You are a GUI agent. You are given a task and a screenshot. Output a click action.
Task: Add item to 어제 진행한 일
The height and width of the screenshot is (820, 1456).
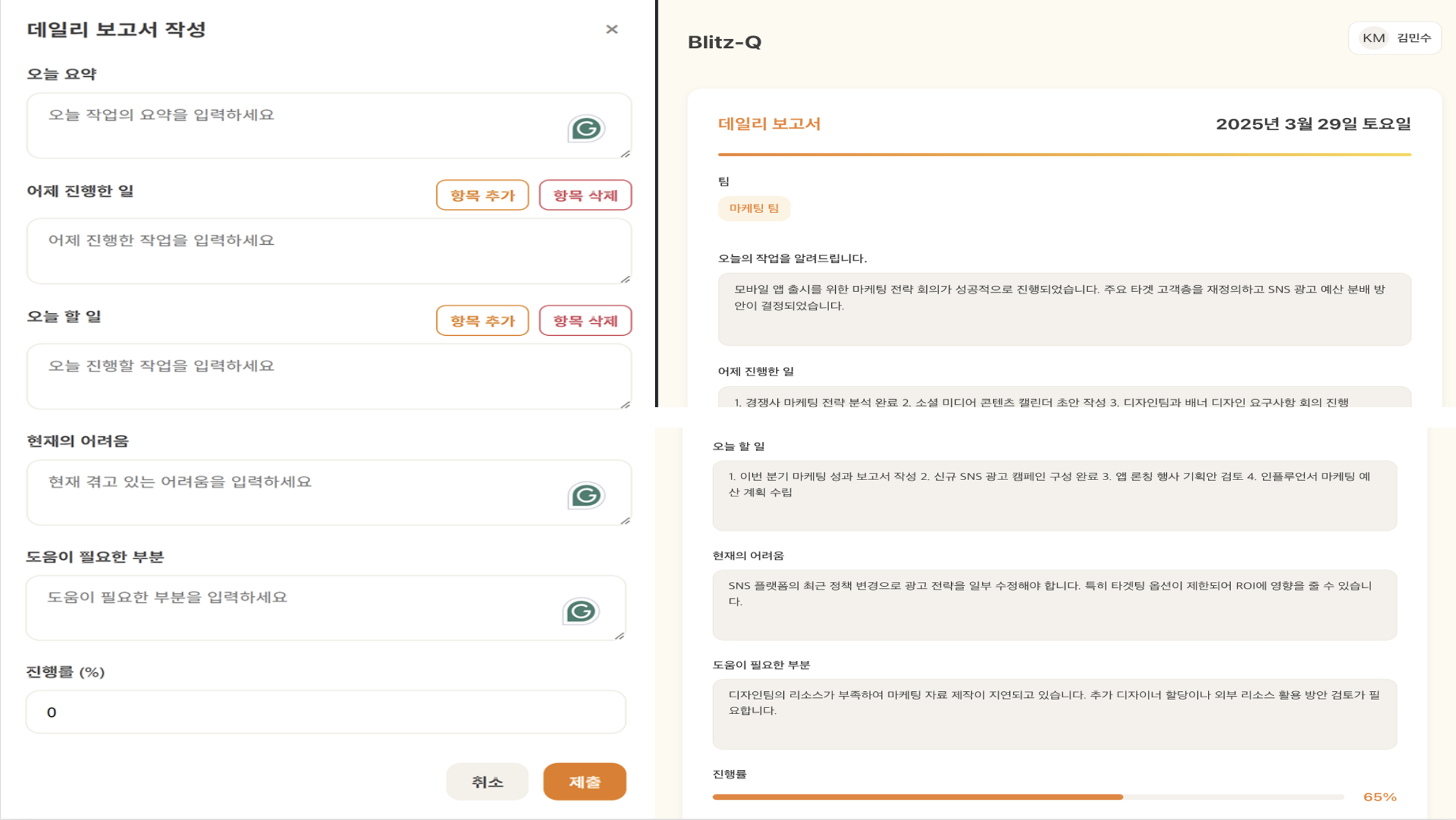[482, 196]
